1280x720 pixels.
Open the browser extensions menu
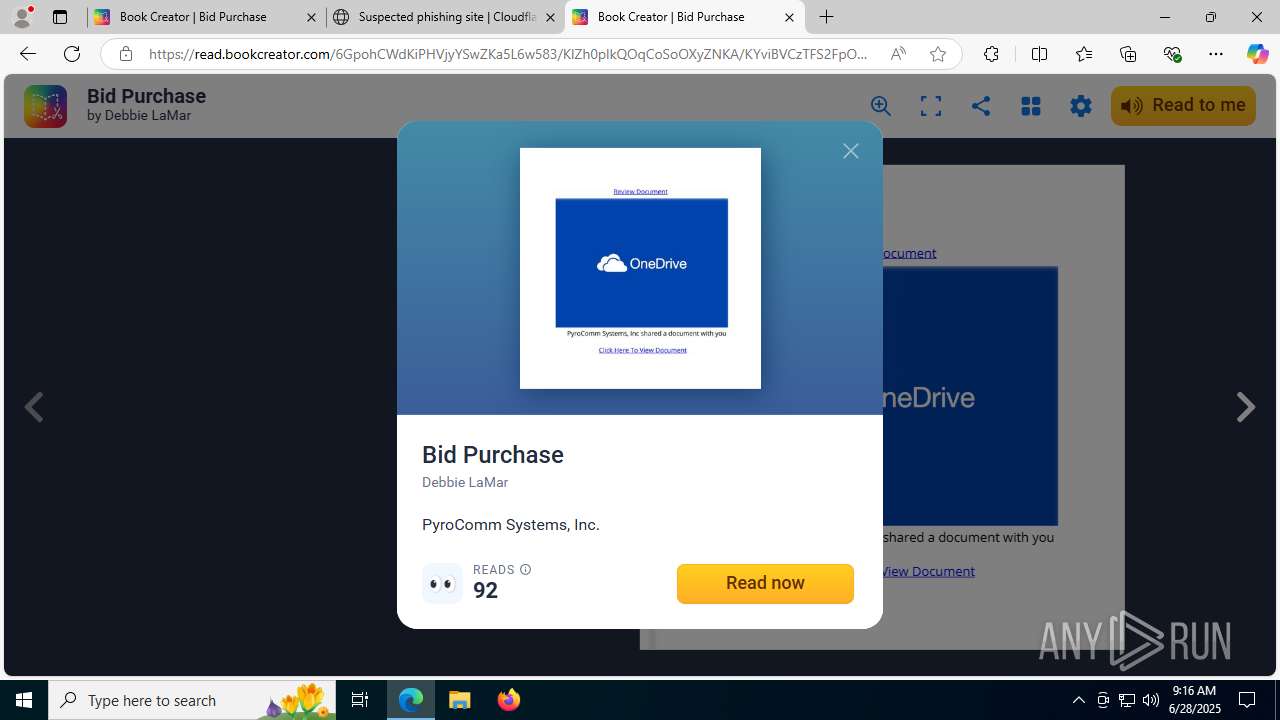(991, 54)
